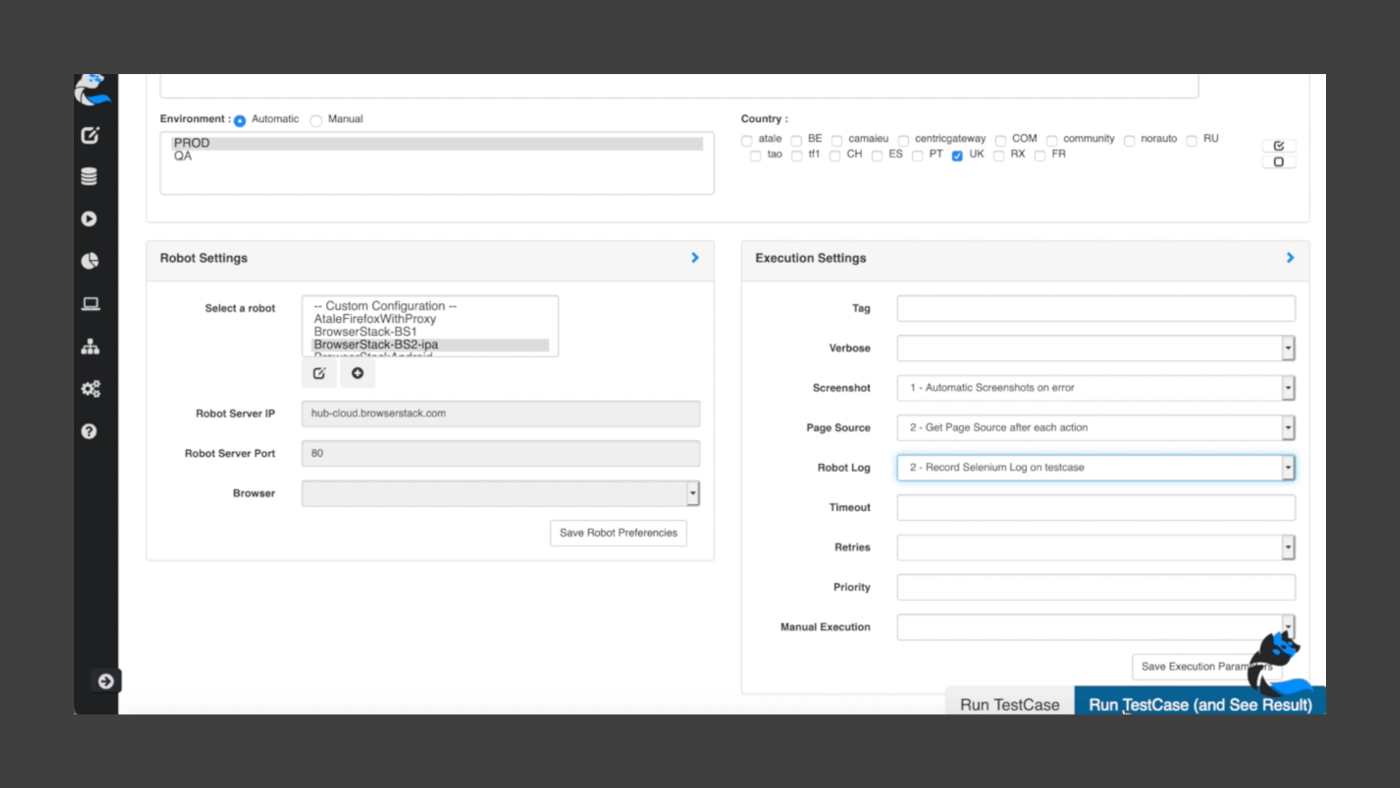Check the RX country checkbox
The height and width of the screenshot is (788, 1400).
[x=999, y=157]
